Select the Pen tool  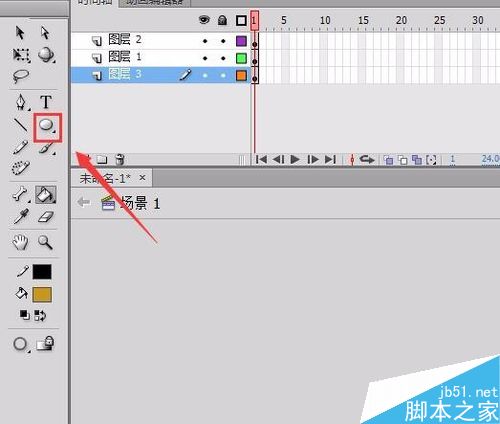click(x=22, y=102)
